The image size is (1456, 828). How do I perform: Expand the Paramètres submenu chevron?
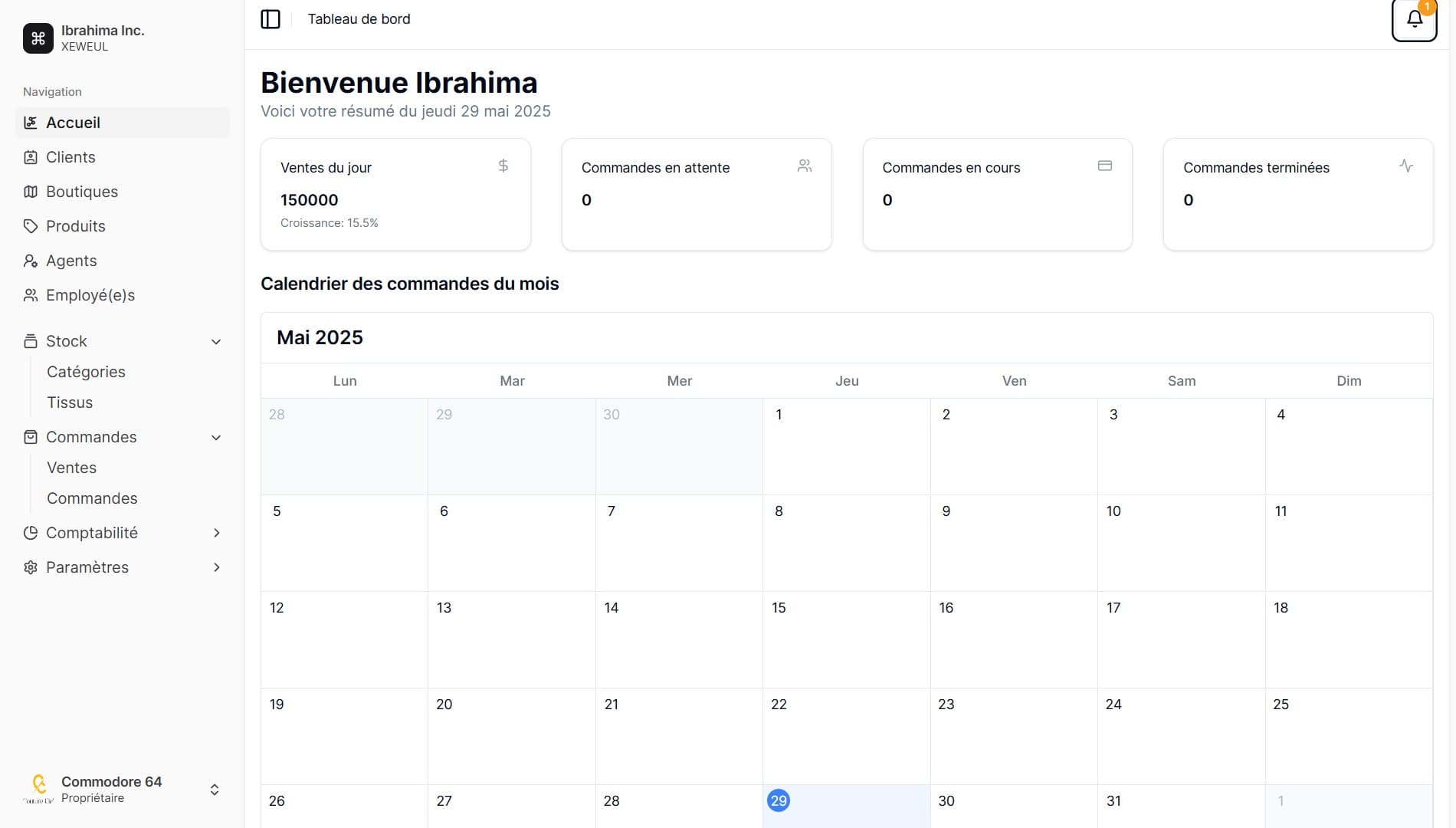coord(216,567)
